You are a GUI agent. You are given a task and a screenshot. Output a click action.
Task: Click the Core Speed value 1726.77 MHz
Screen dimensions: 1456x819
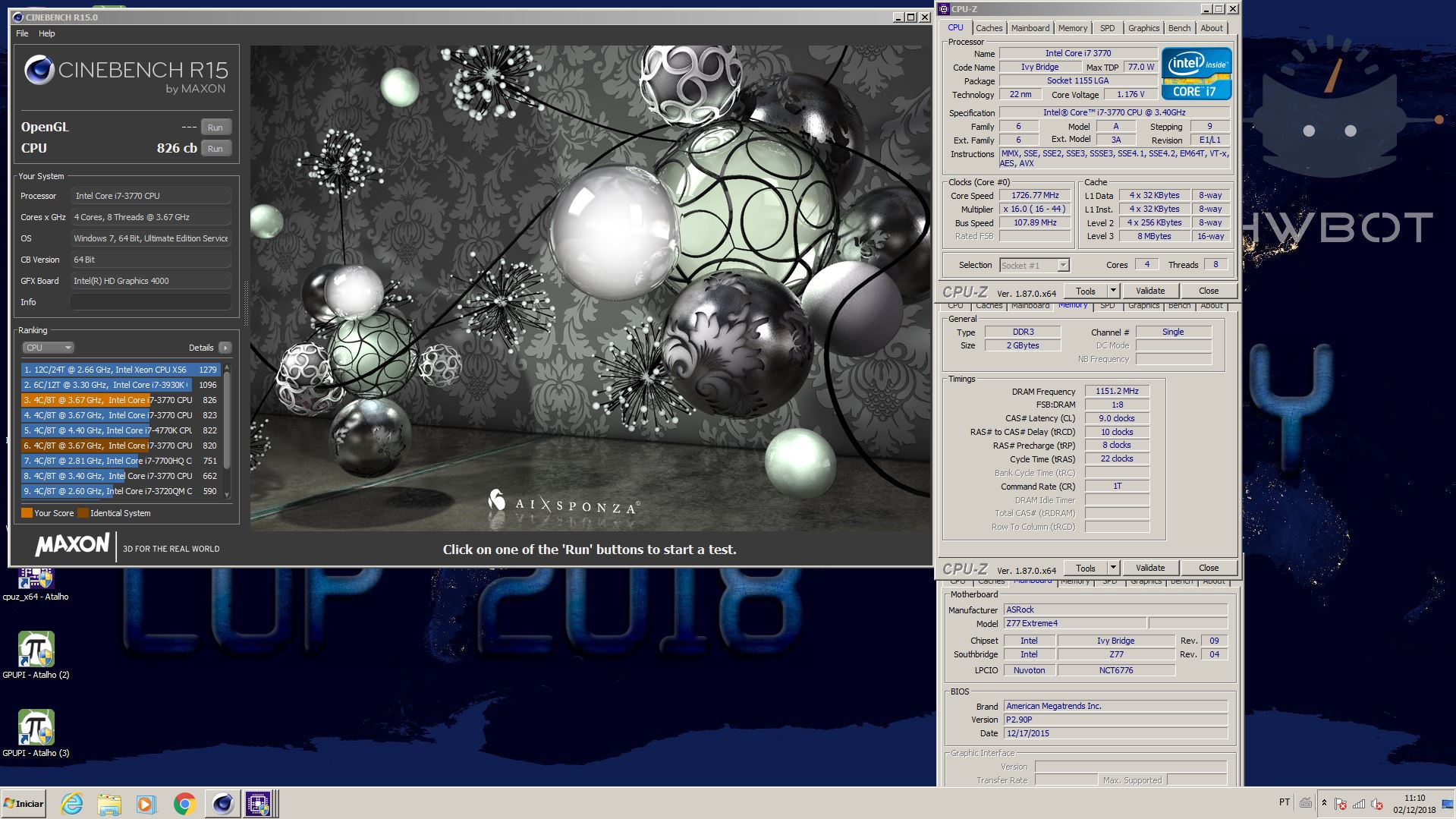pyautogui.click(x=1035, y=195)
